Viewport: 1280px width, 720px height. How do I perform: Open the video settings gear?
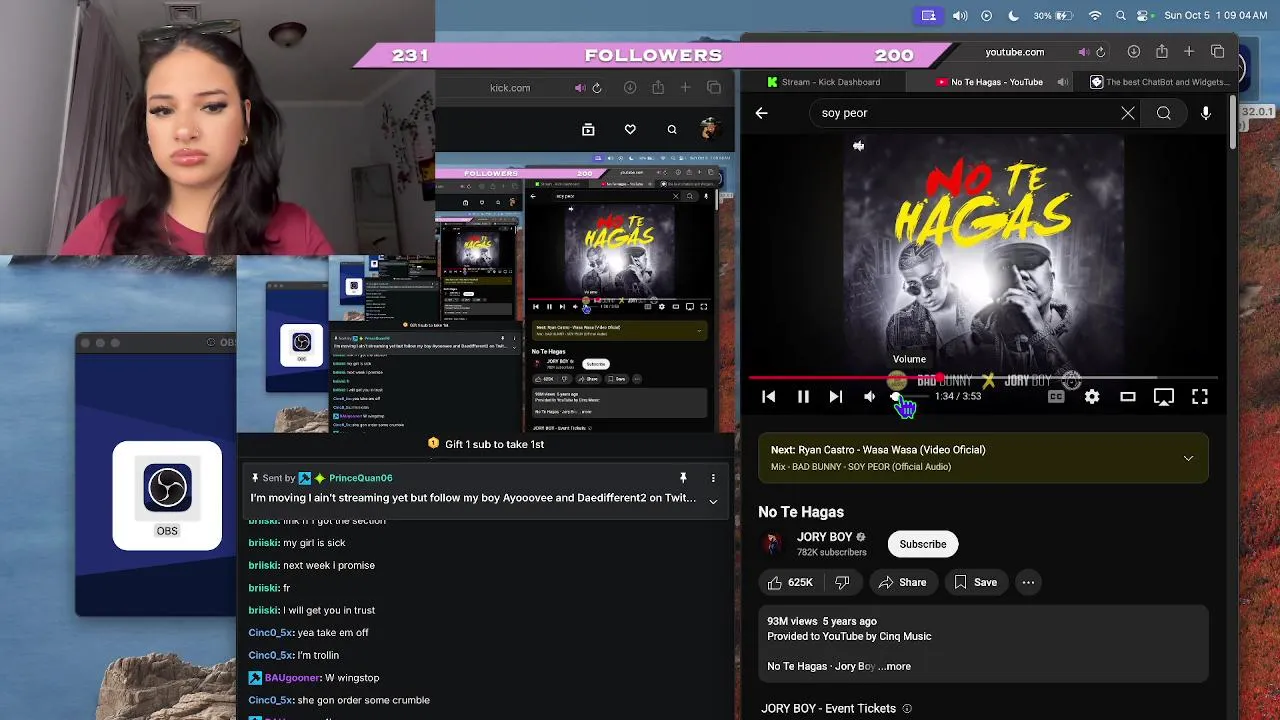(x=1092, y=397)
